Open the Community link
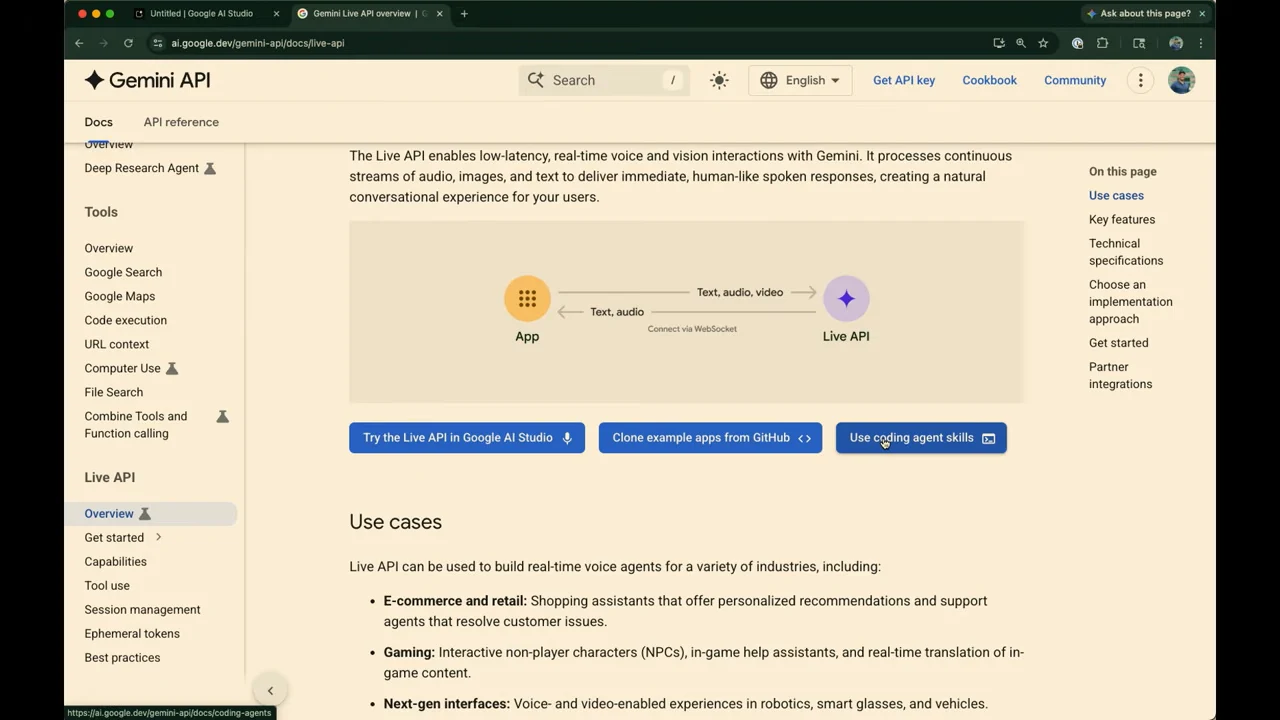The width and height of the screenshot is (1280, 720). tap(1075, 80)
